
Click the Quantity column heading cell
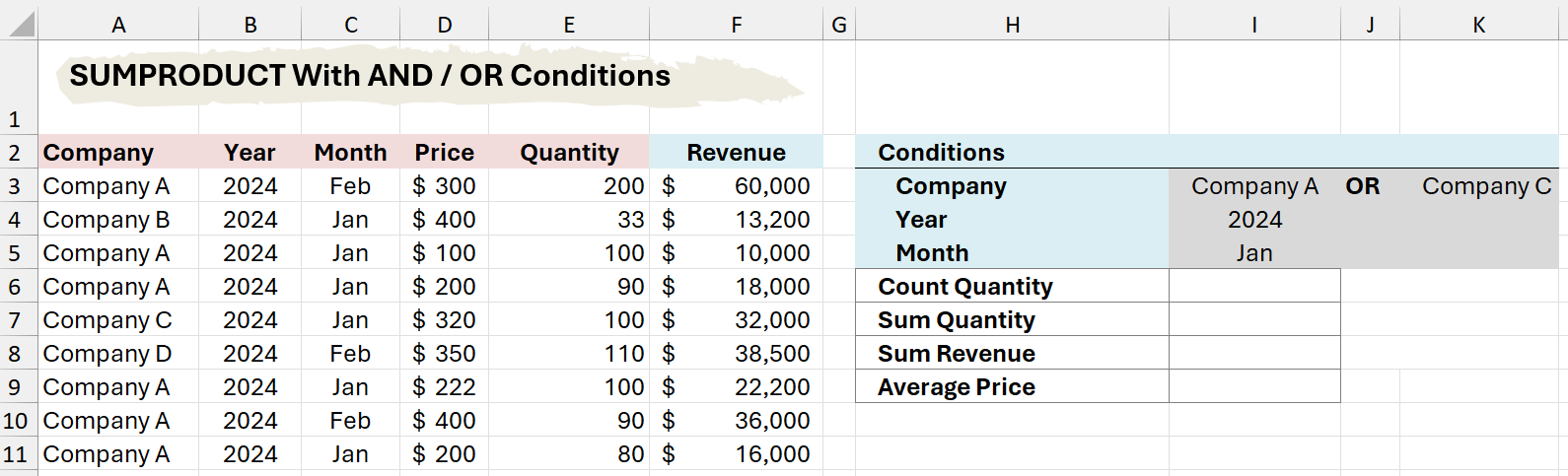[x=569, y=153]
